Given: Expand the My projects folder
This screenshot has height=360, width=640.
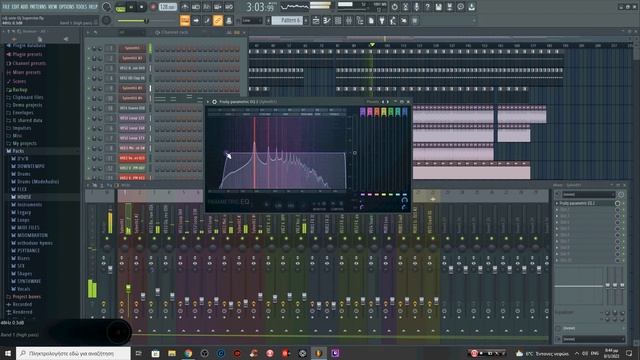Looking at the screenshot, I should (24, 143).
